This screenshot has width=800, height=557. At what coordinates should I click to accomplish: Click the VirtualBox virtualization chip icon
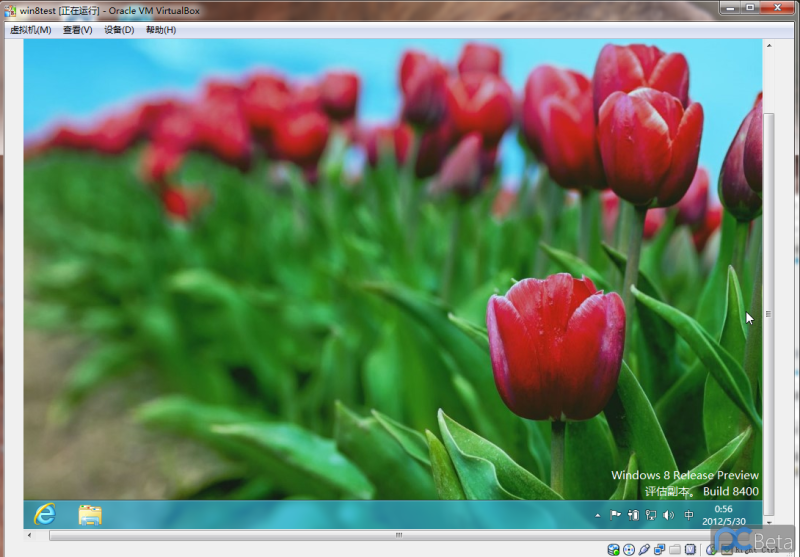690,549
